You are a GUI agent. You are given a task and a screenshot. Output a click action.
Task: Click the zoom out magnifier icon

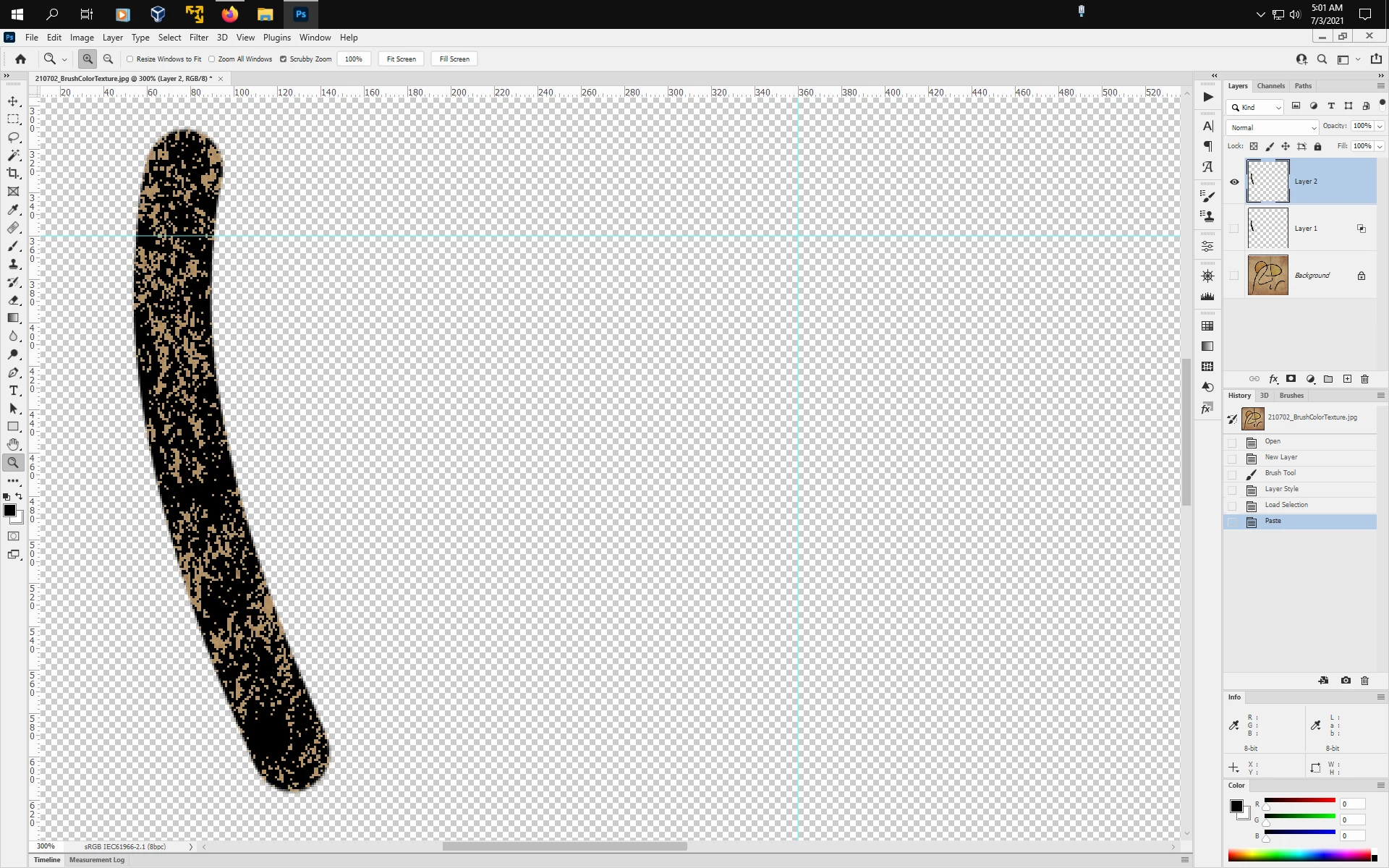coord(108,59)
